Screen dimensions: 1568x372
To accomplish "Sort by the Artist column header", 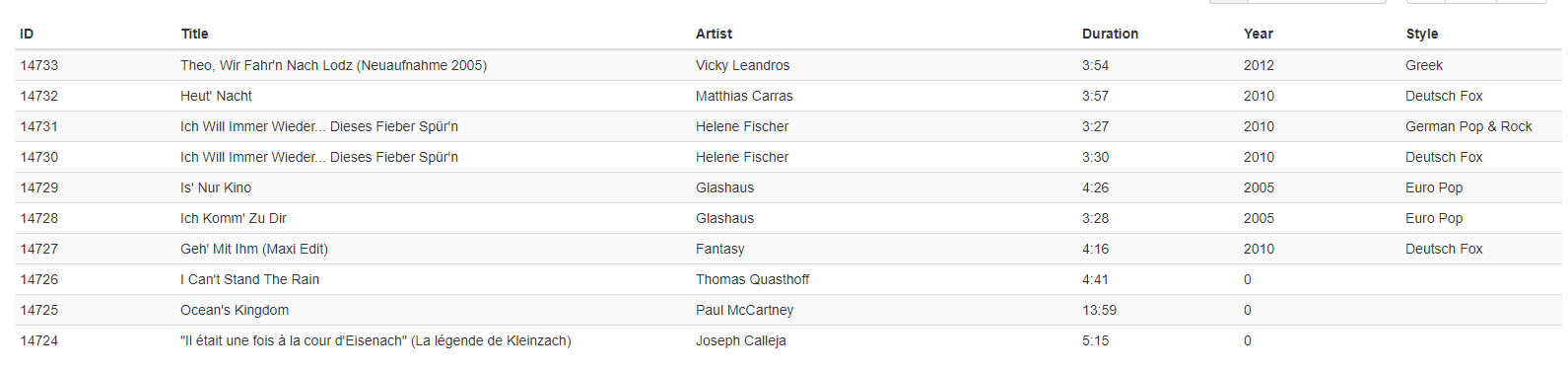I will pyautogui.click(x=714, y=34).
